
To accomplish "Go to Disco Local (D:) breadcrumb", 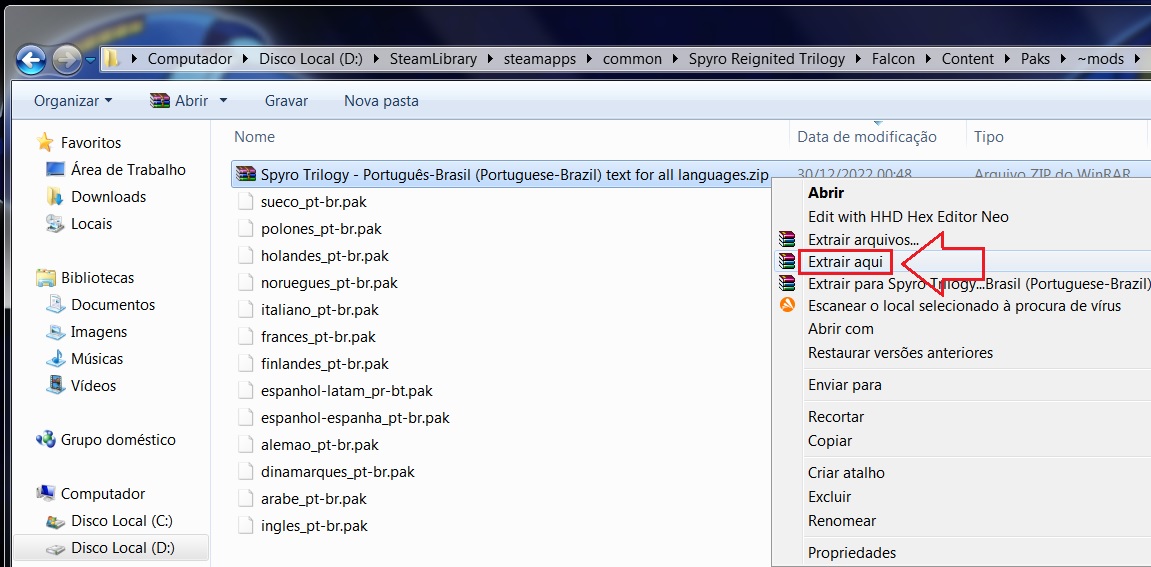I will 311,59.
